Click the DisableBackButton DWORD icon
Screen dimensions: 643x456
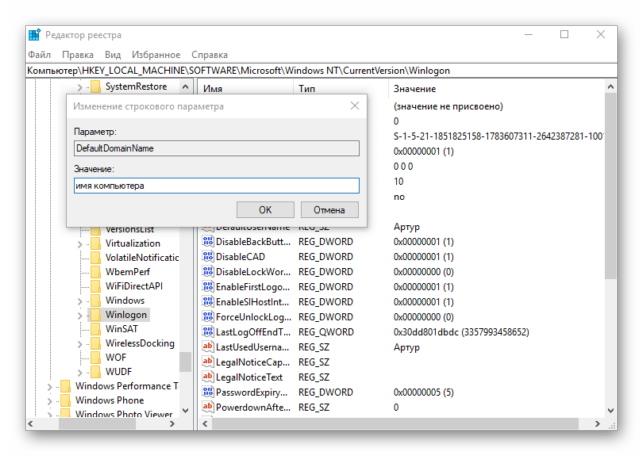coord(207,241)
